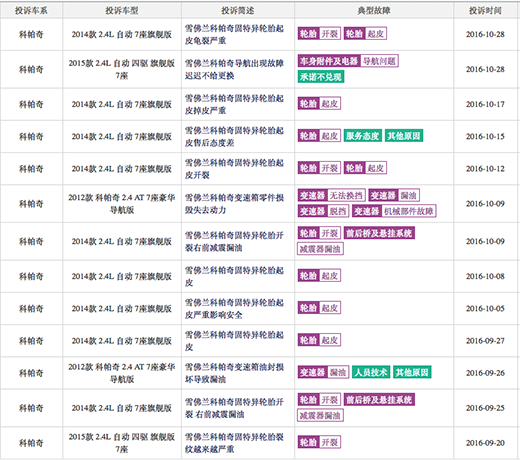
Task: Select the green 人员技术 tag
Action: pos(371,372)
